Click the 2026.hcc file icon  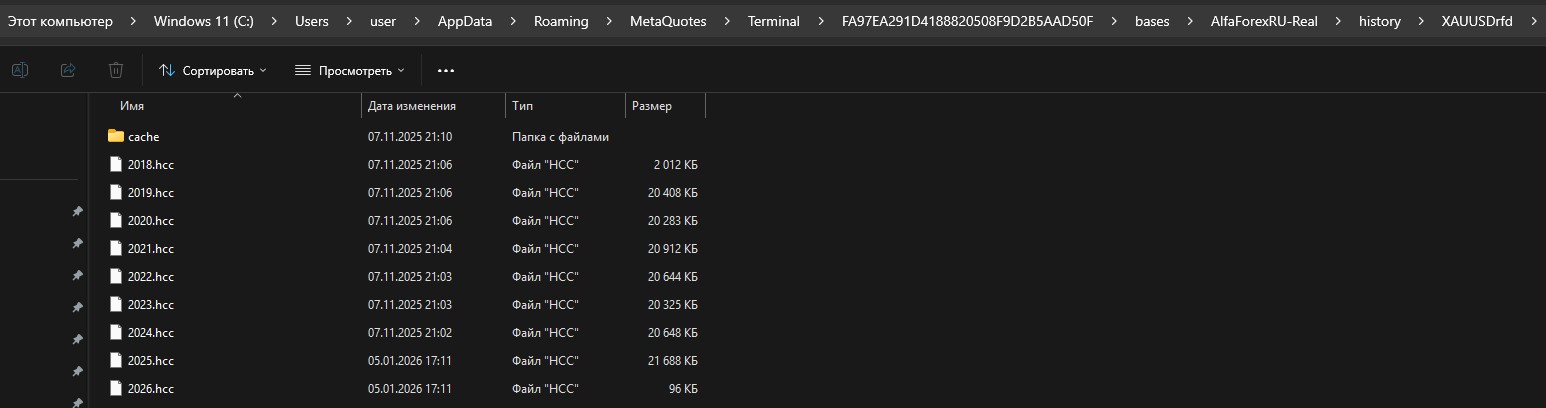116,388
